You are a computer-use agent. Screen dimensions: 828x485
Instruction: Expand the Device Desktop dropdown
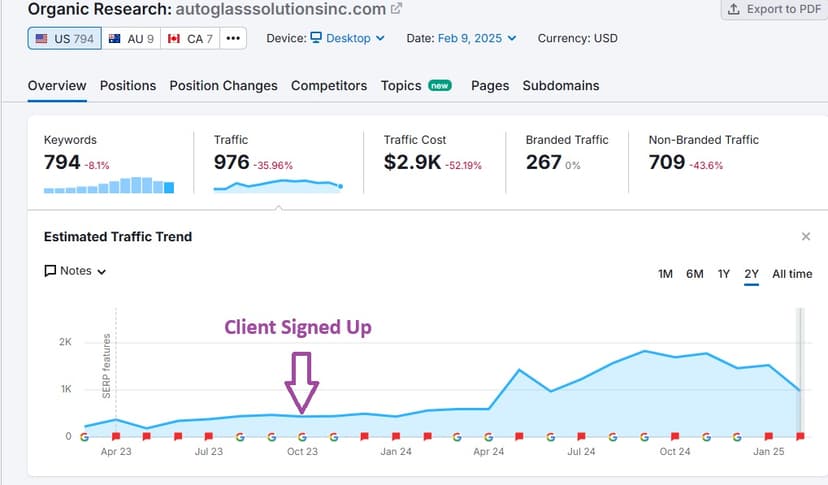point(347,38)
